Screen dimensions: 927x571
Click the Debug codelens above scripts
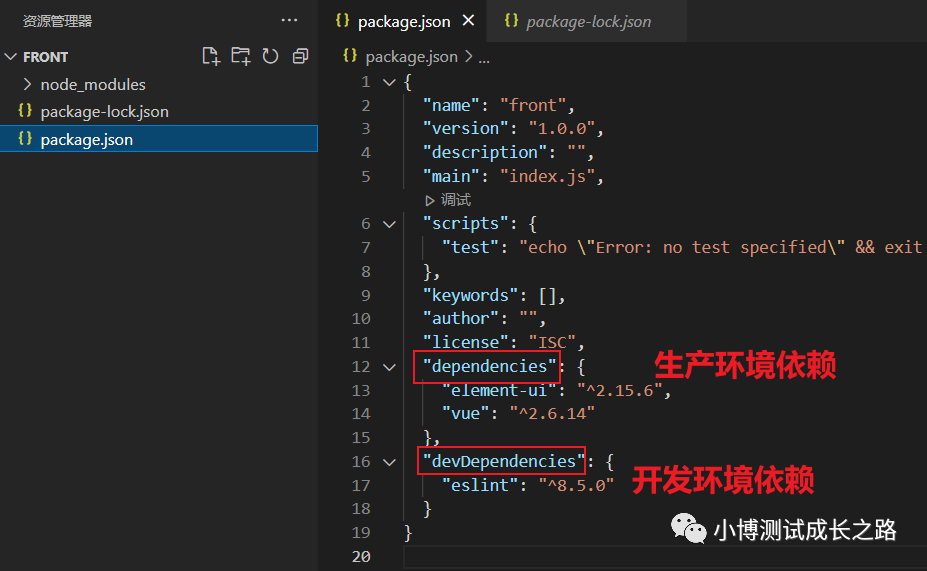(x=448, y=200)
